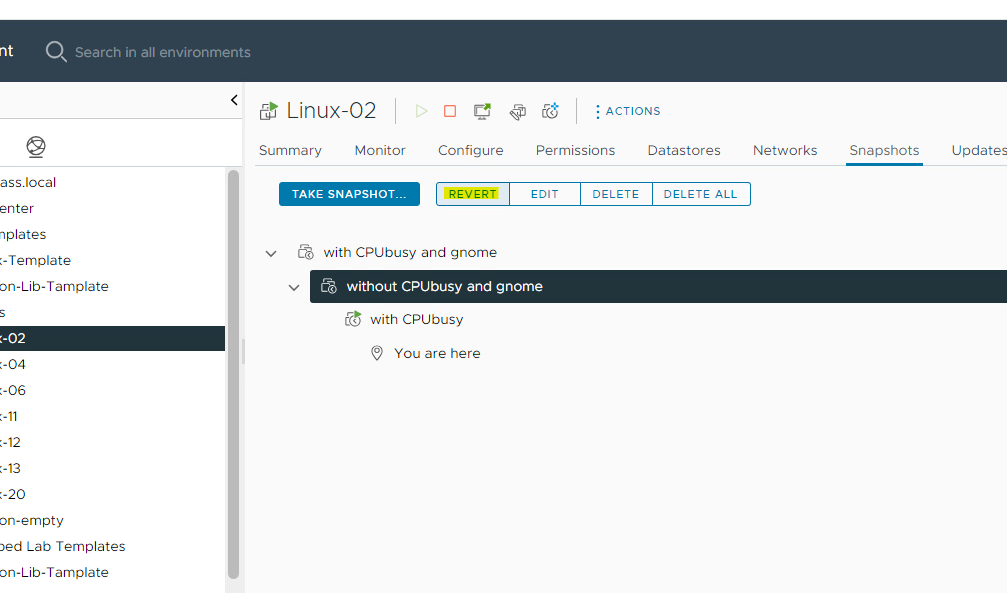Click the EDIT snapshot button

545,194
